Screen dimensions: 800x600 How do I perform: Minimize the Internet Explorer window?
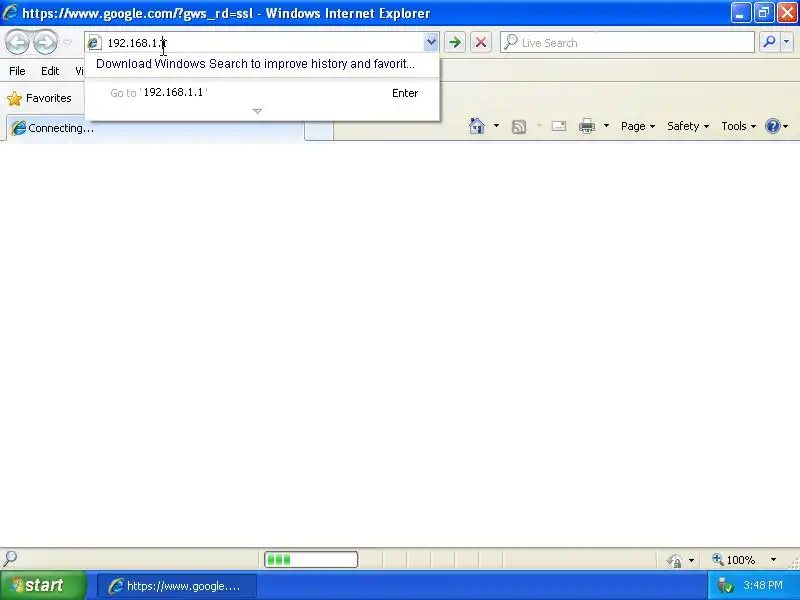pyautogui.click(x=740, y=13)
